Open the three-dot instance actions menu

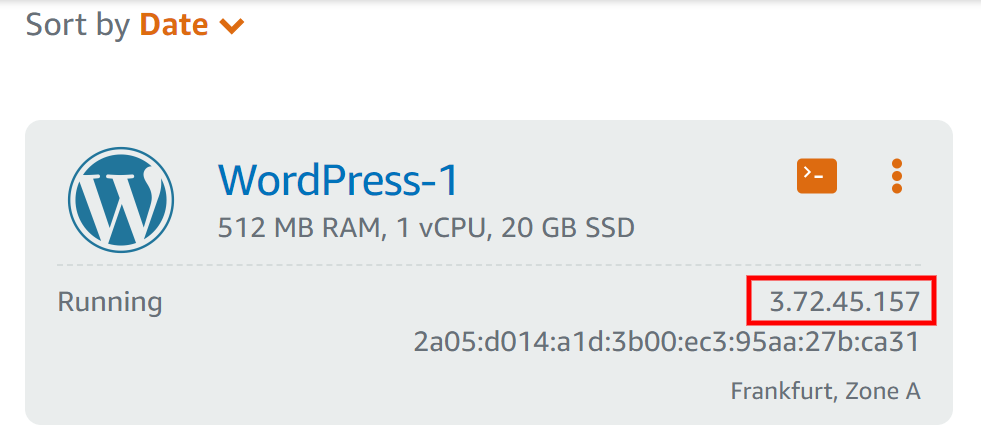point(896,177)
